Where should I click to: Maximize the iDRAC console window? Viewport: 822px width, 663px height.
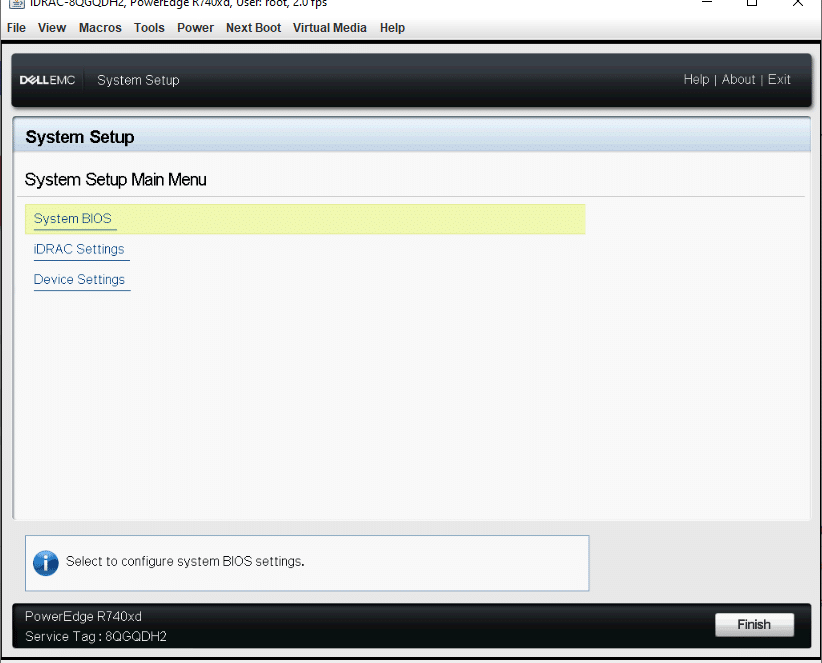[x=752, y=3]
